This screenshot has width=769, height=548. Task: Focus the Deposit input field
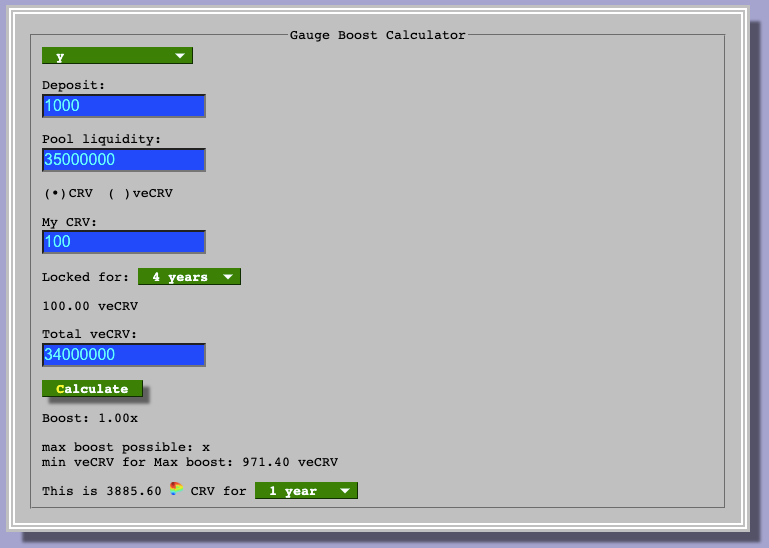(124, 106)
